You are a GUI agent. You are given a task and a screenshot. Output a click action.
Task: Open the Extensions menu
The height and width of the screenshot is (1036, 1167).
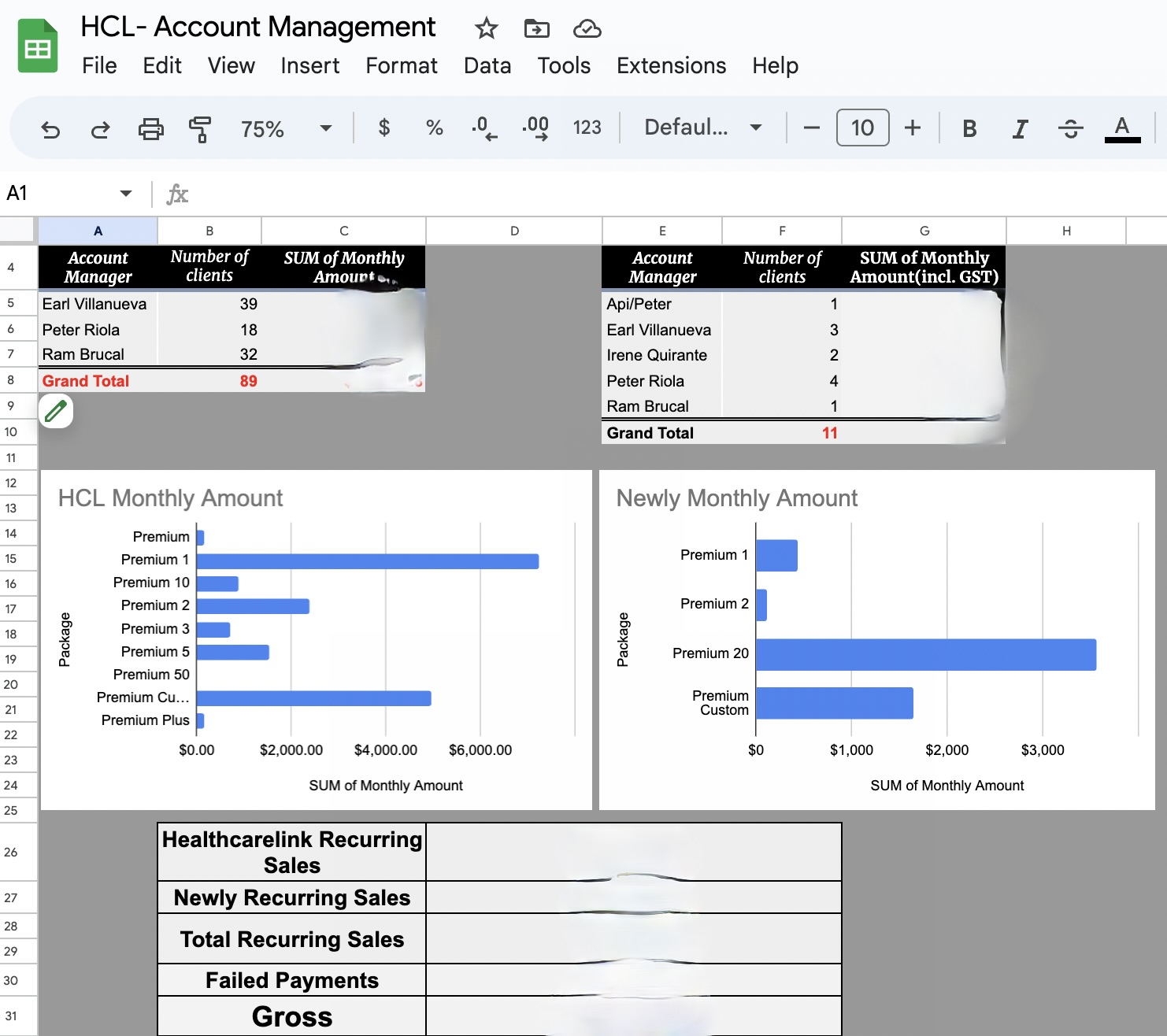pyautogui.click(x=671, y=65)
